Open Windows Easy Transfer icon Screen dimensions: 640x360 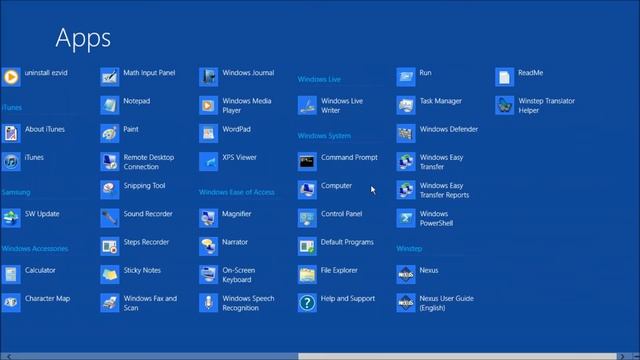pos(406,162)
